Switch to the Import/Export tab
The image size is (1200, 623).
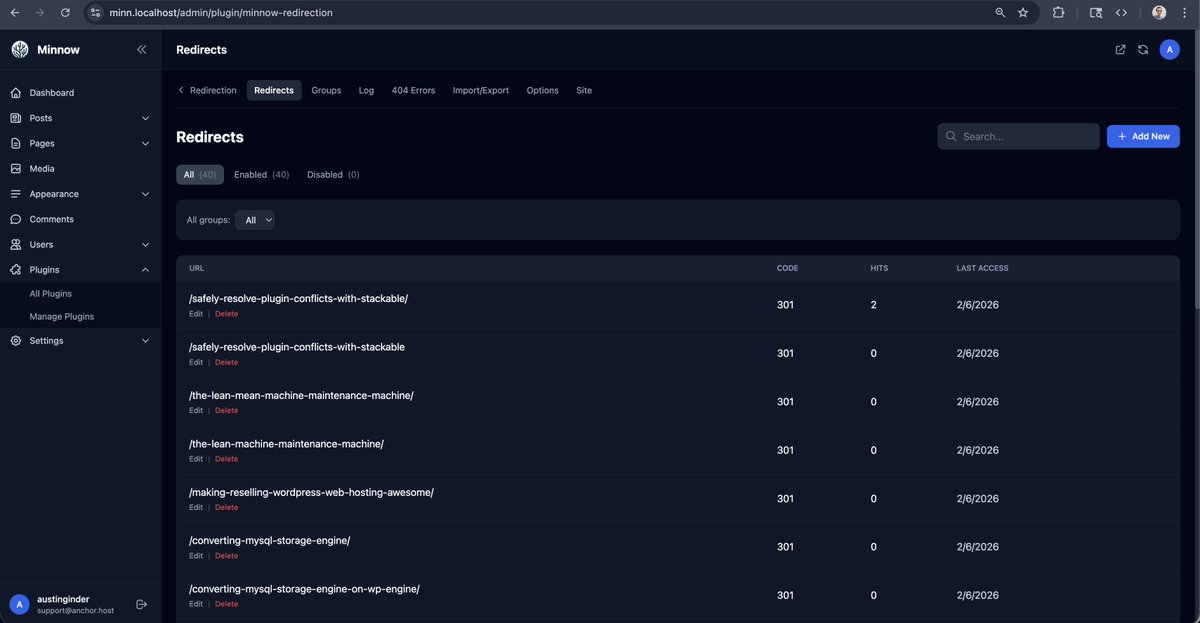(481, 90)
